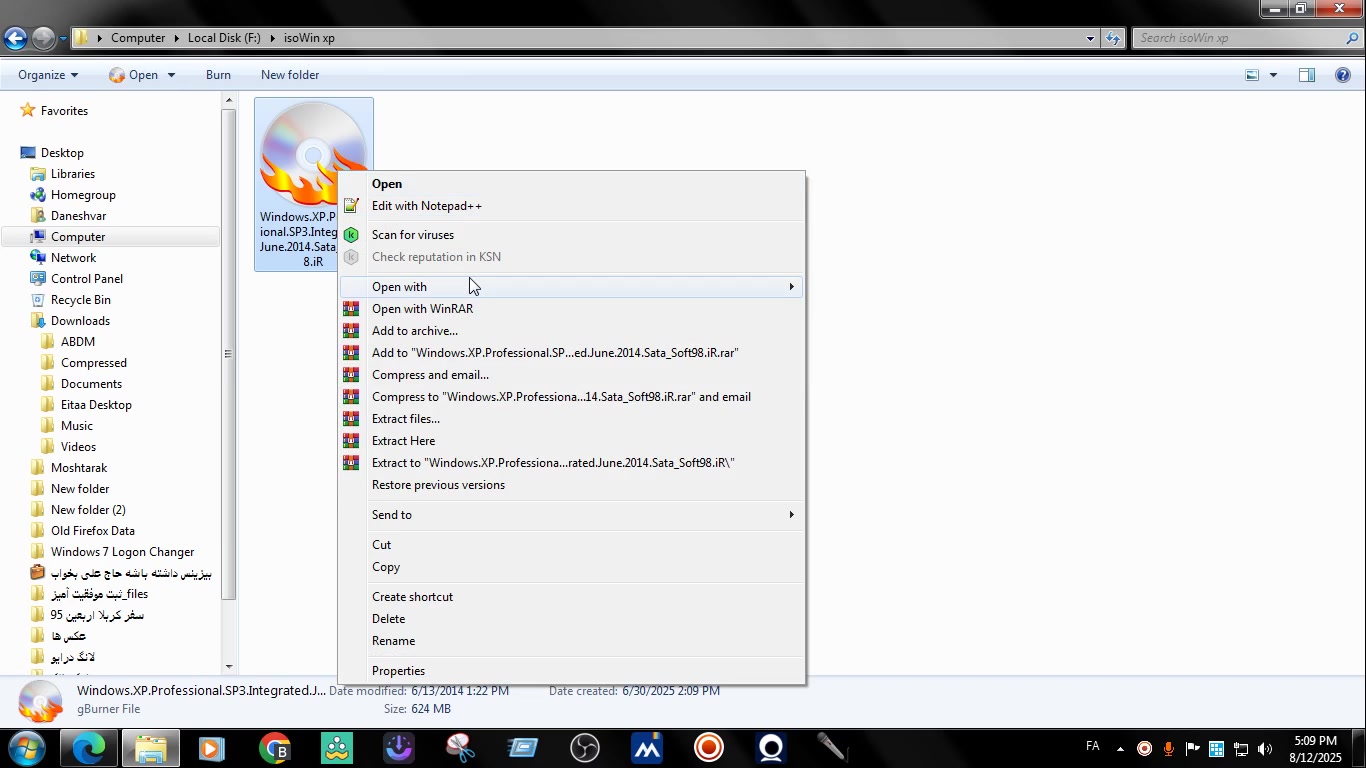Screen dimensions: 1366x768
Task: Click the refresh button beside the address bar
Action: [x=1113, y=38]
